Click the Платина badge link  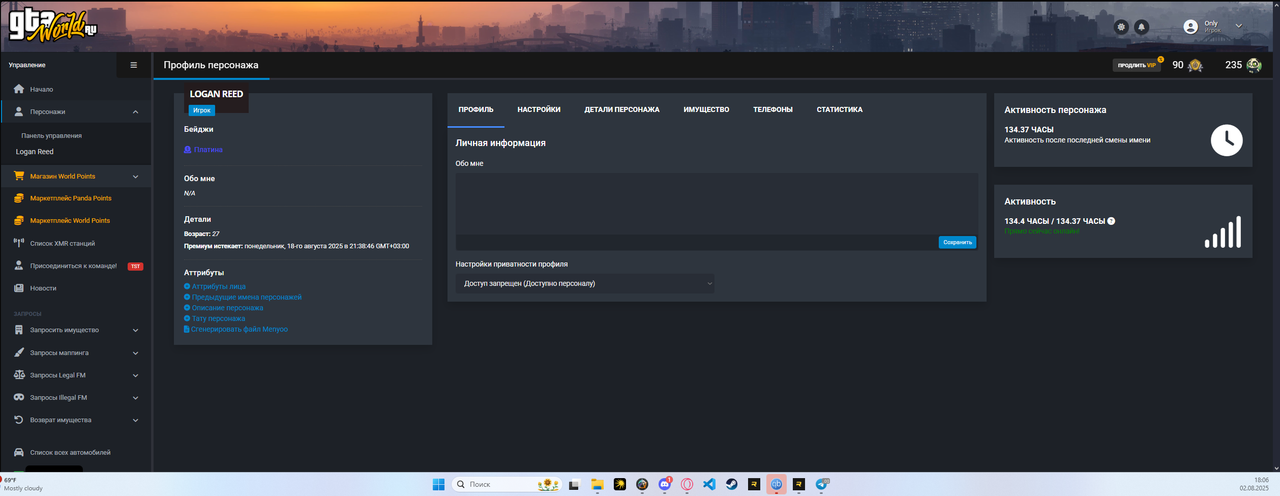coord(204,149)
